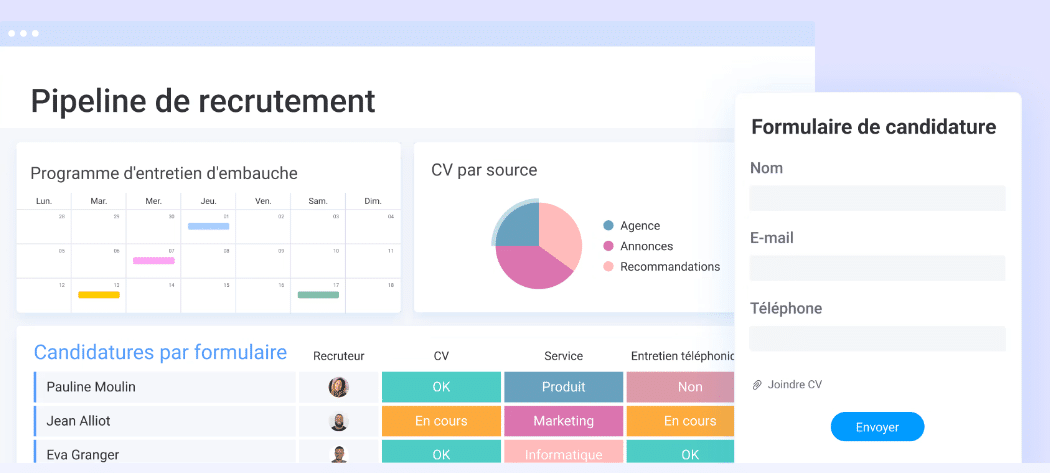Viewport: 1050px width, 473px height.
Task: Select the Service column header
Action: 563,356
